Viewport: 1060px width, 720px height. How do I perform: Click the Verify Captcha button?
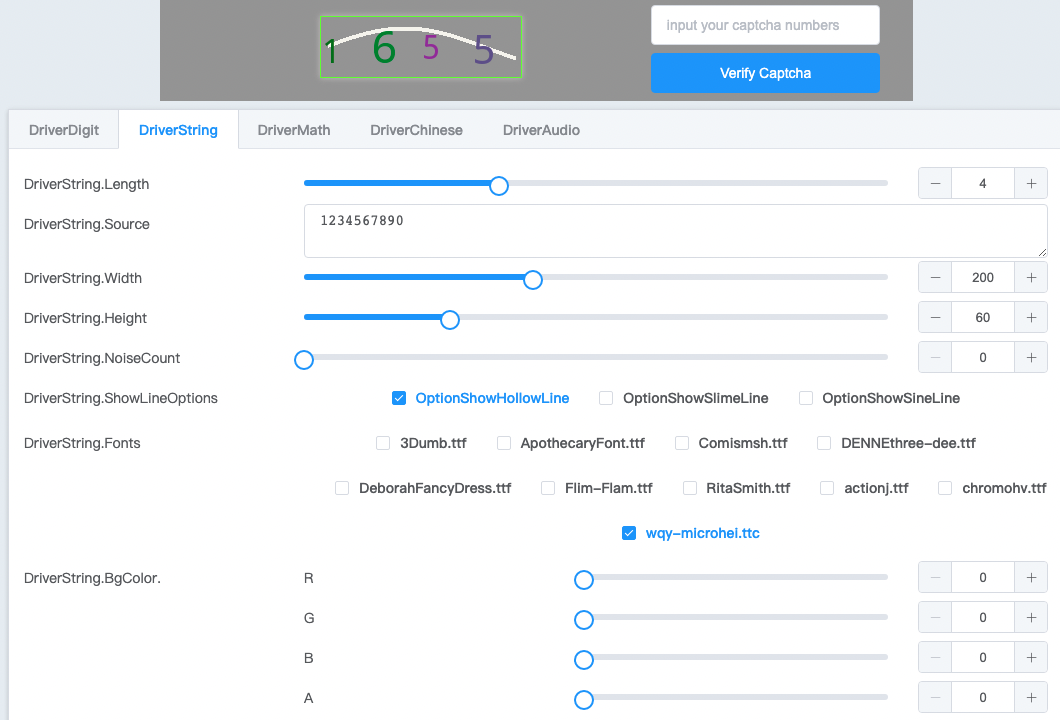pyautogui.click(x=765, y=73)
